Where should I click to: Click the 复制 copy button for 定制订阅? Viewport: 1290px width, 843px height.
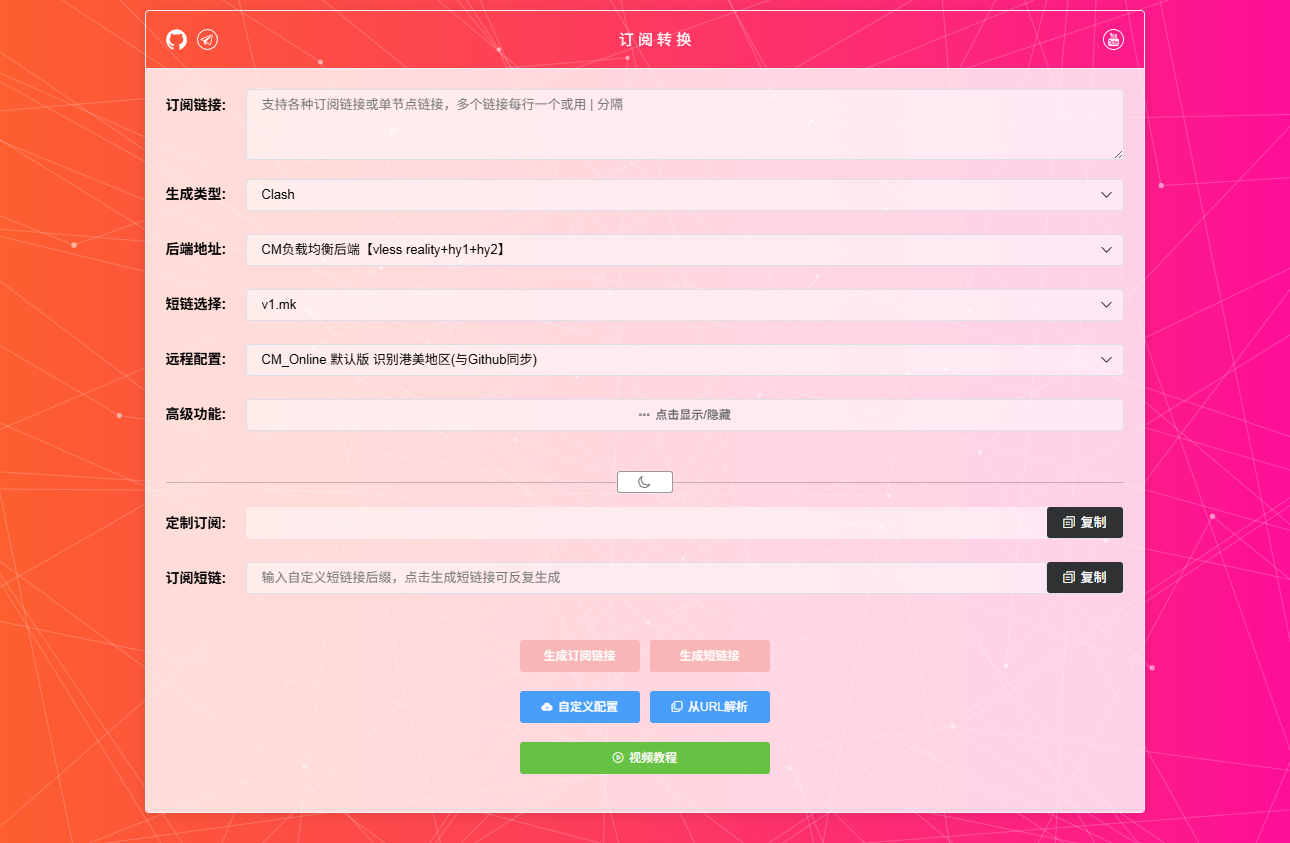click(x=1085, y=522)
